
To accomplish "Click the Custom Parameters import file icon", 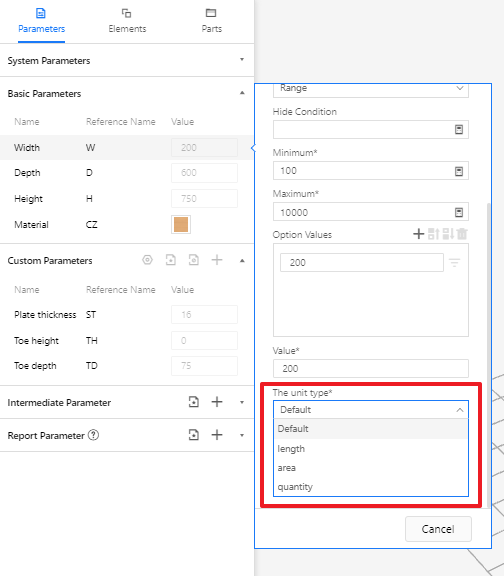I will (170, 260).
